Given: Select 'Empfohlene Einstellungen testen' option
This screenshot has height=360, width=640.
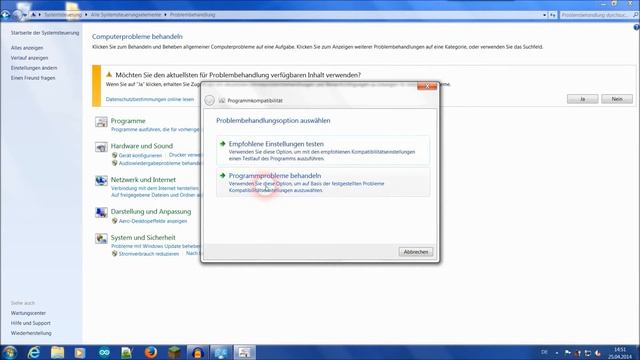Looking at the screenshot, I should (323, 150).
